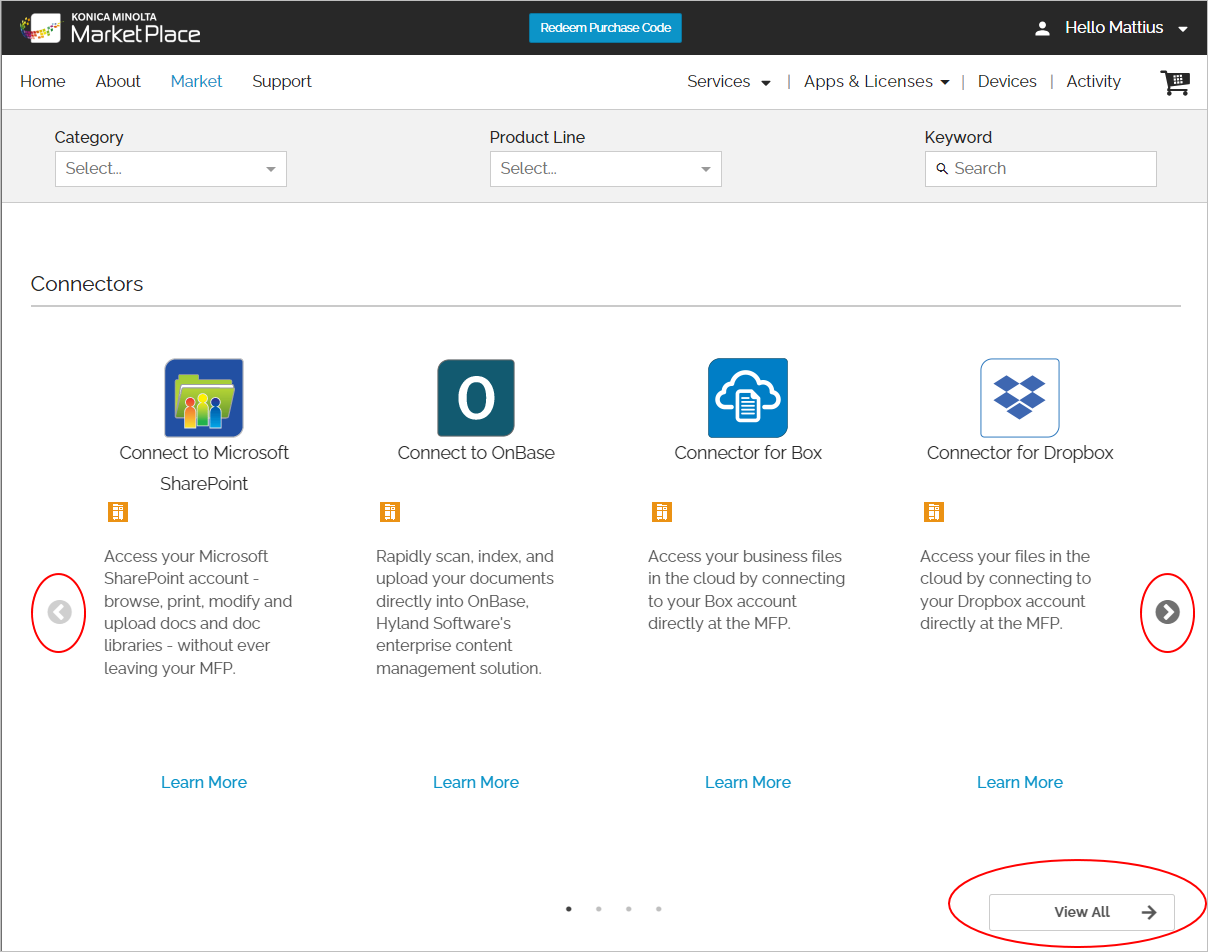The height and width of the screenshot is (952, 1208).
Task: Click the View All button
Action: coord(1082,912)
